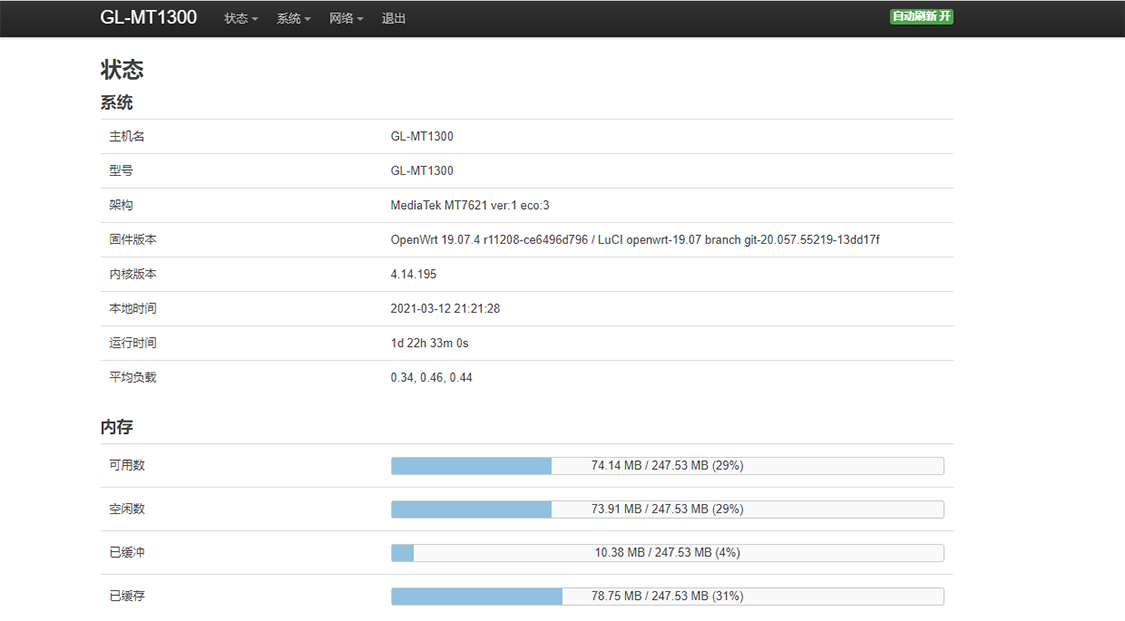Click 退出 to log out
This screenshot has height=621, width=1125.
coord(393,18)
